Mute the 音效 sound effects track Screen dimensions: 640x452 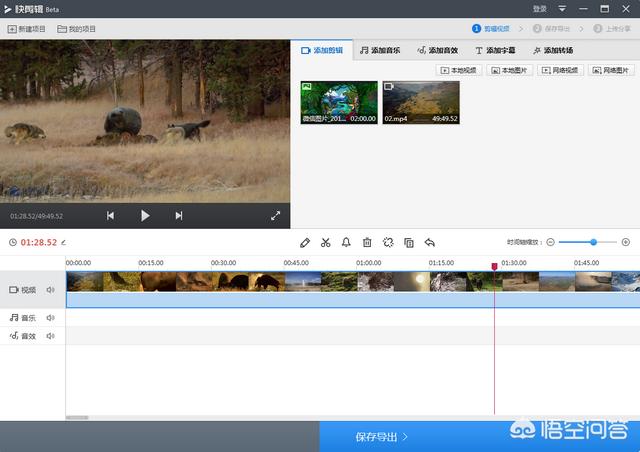coord(50,336)
